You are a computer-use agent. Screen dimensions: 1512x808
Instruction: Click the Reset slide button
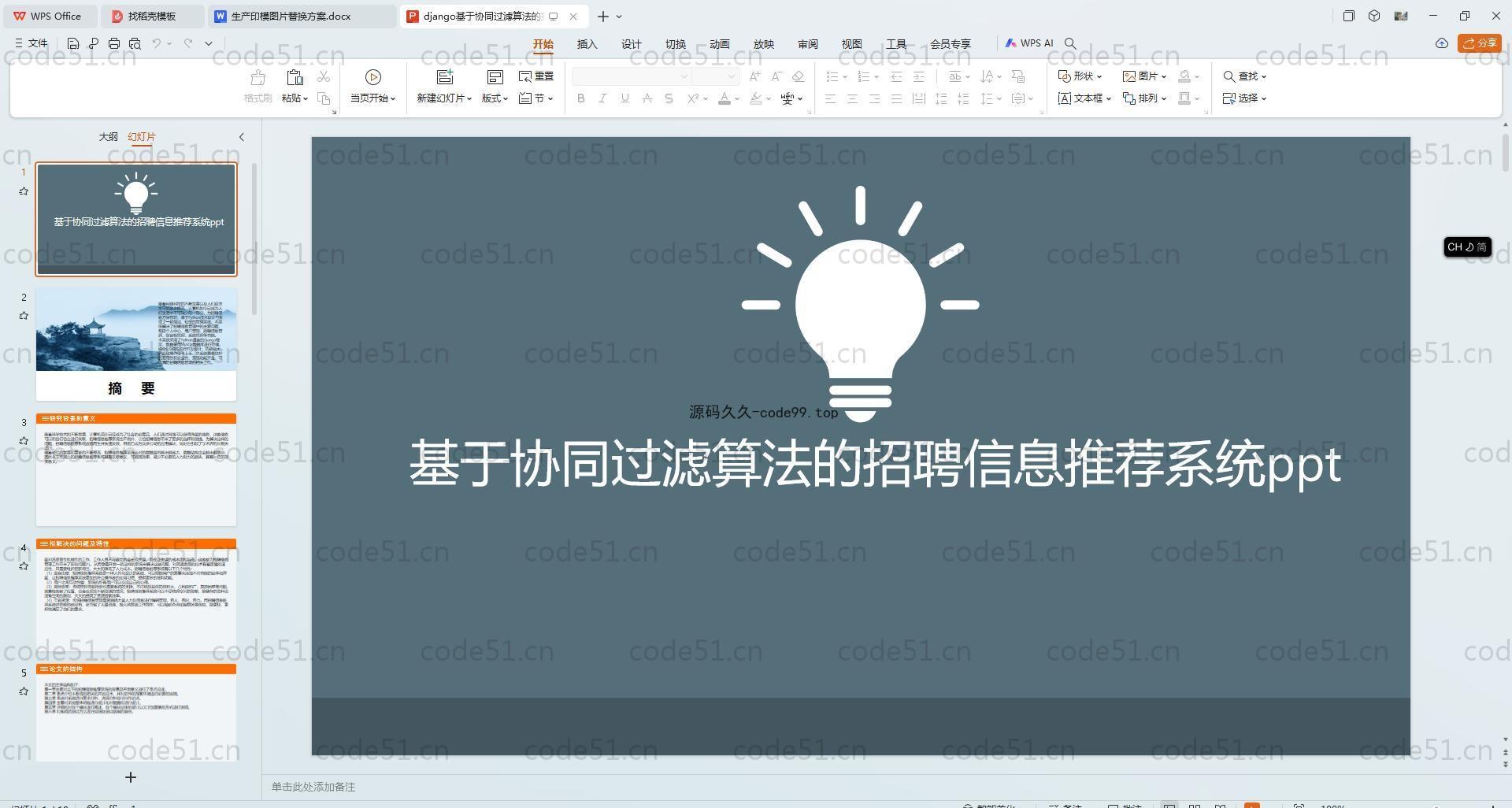point(536,76)
